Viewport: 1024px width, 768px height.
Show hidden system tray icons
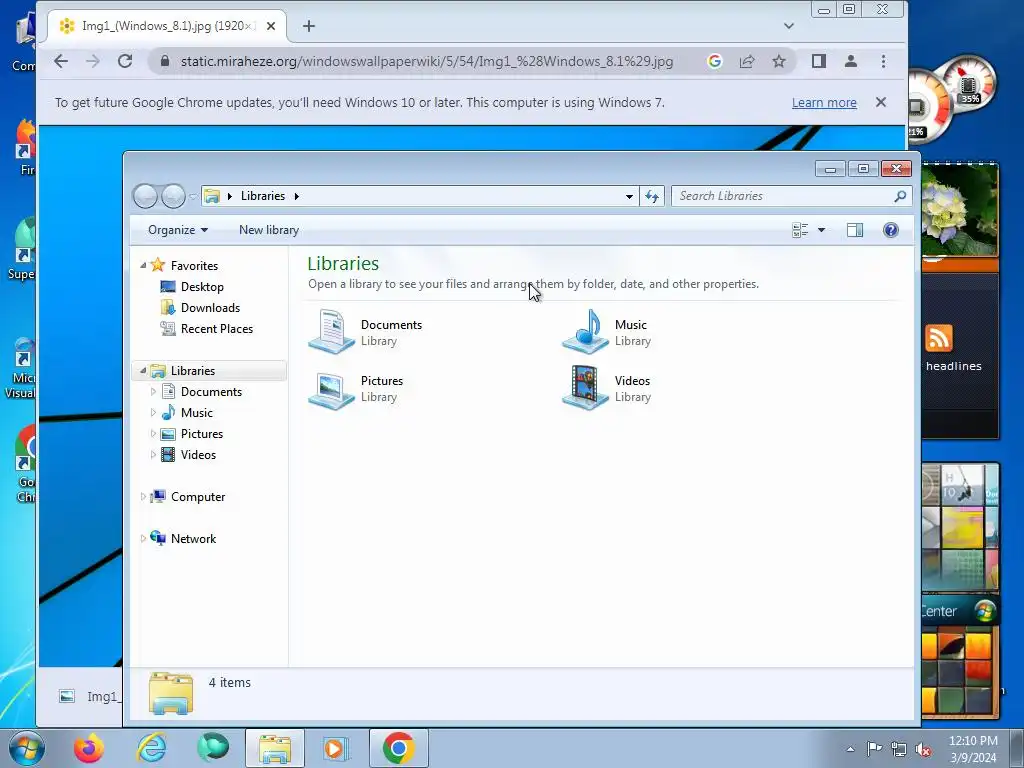pos(850,749)
